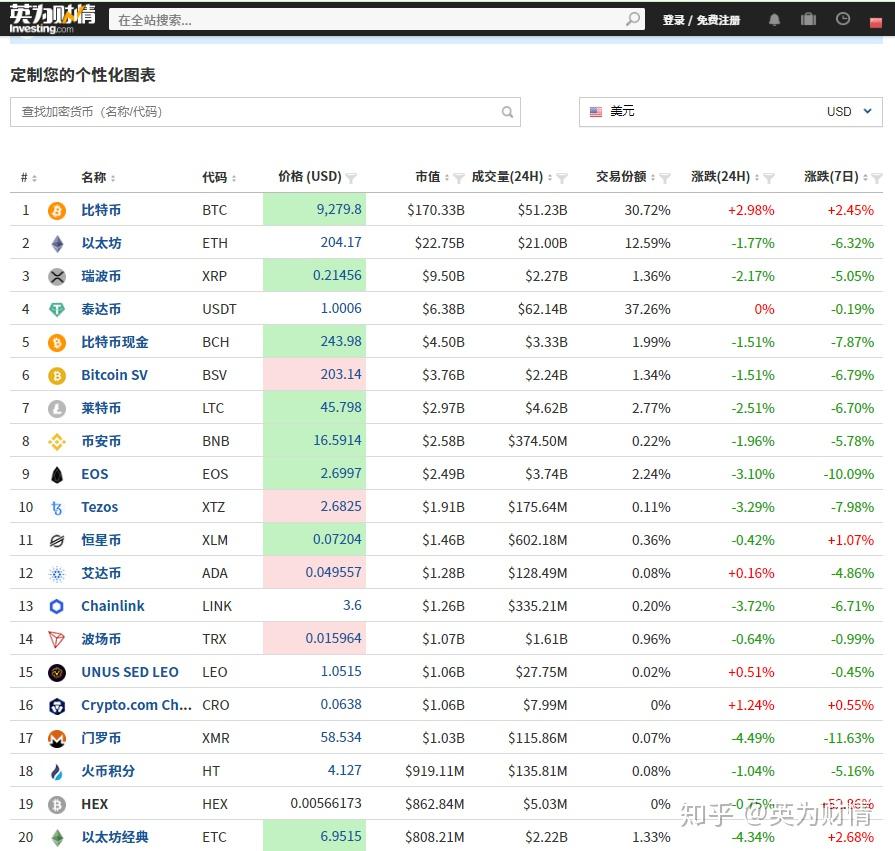The image size is (895, 851).
Task: Click the crypto search magnifier icon
Action: [507, 112]
